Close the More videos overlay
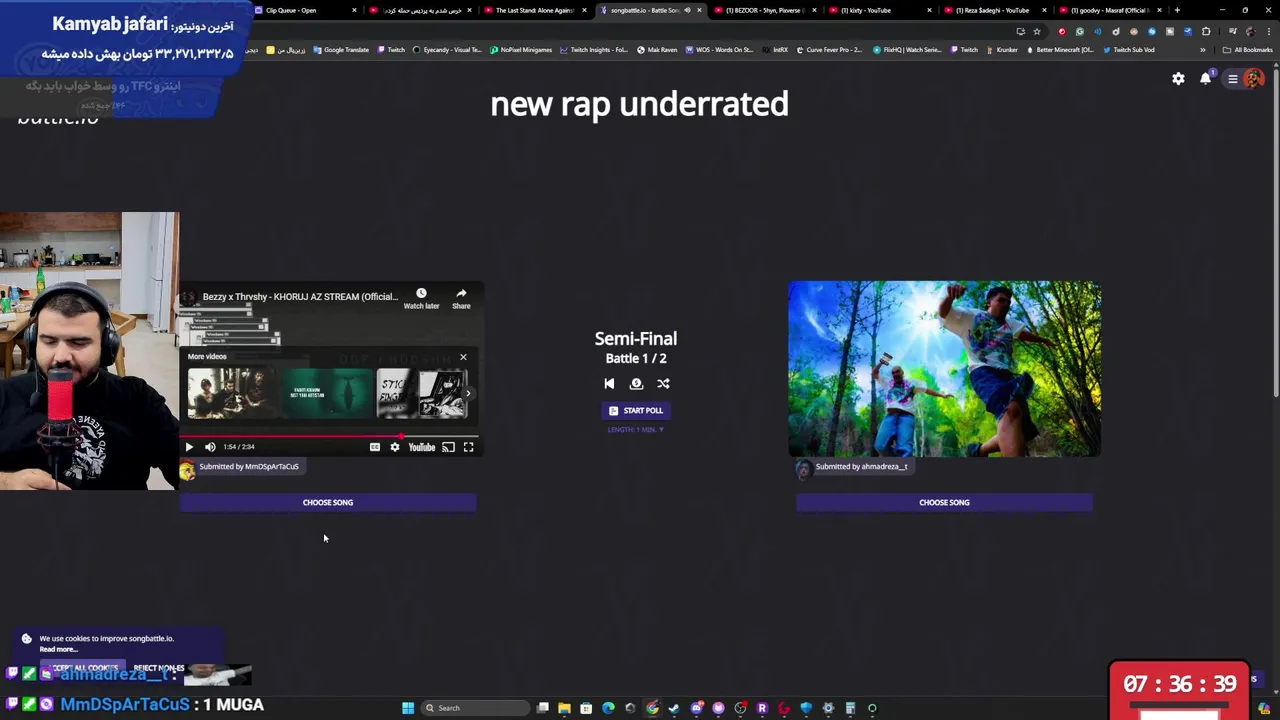 point(463,357)
